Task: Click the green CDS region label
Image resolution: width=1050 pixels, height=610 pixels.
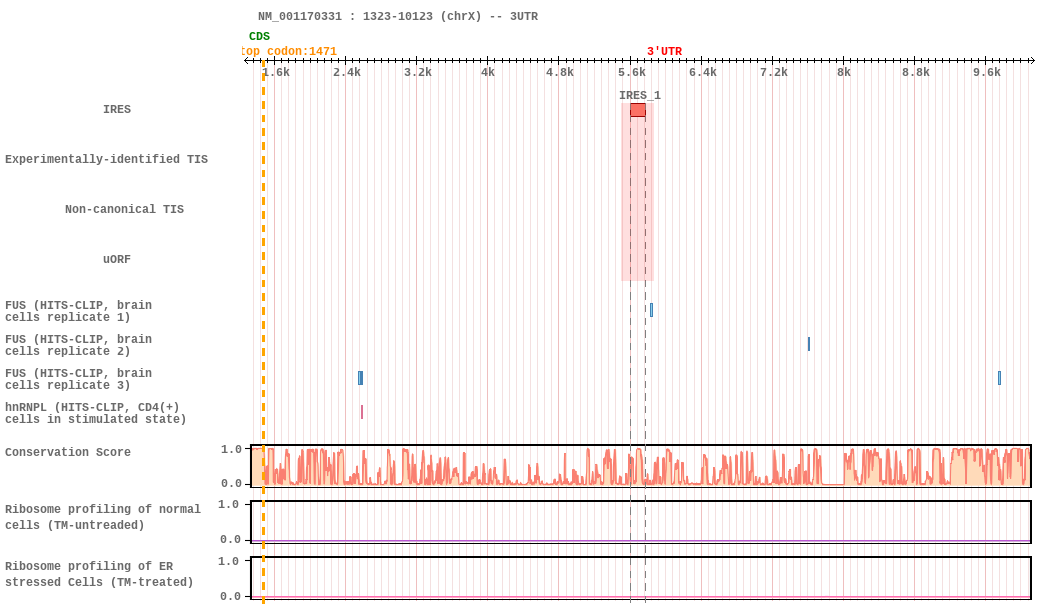Action: (259, 36)
